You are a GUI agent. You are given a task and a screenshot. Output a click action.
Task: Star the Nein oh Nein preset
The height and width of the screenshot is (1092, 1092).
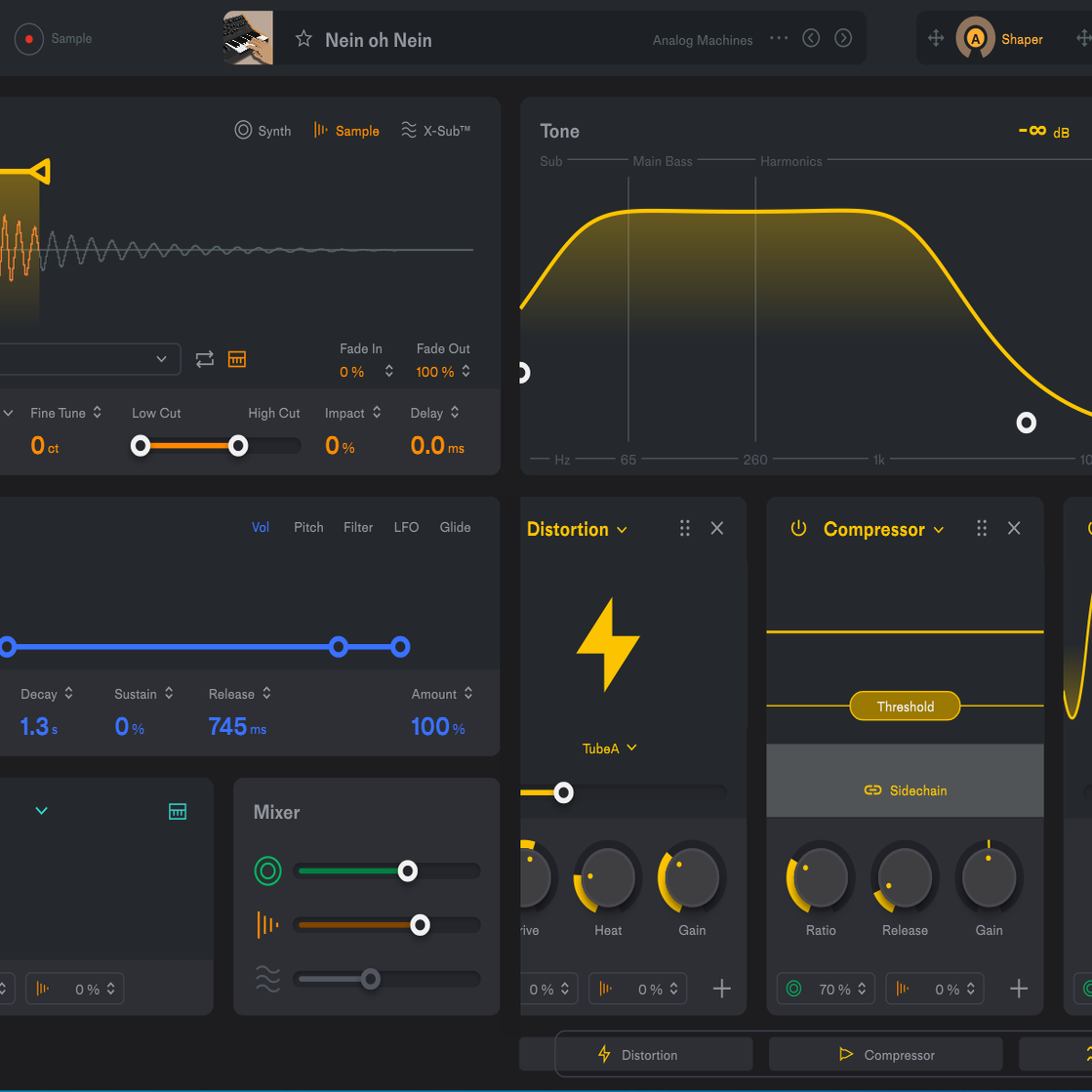tap(303, 39)
